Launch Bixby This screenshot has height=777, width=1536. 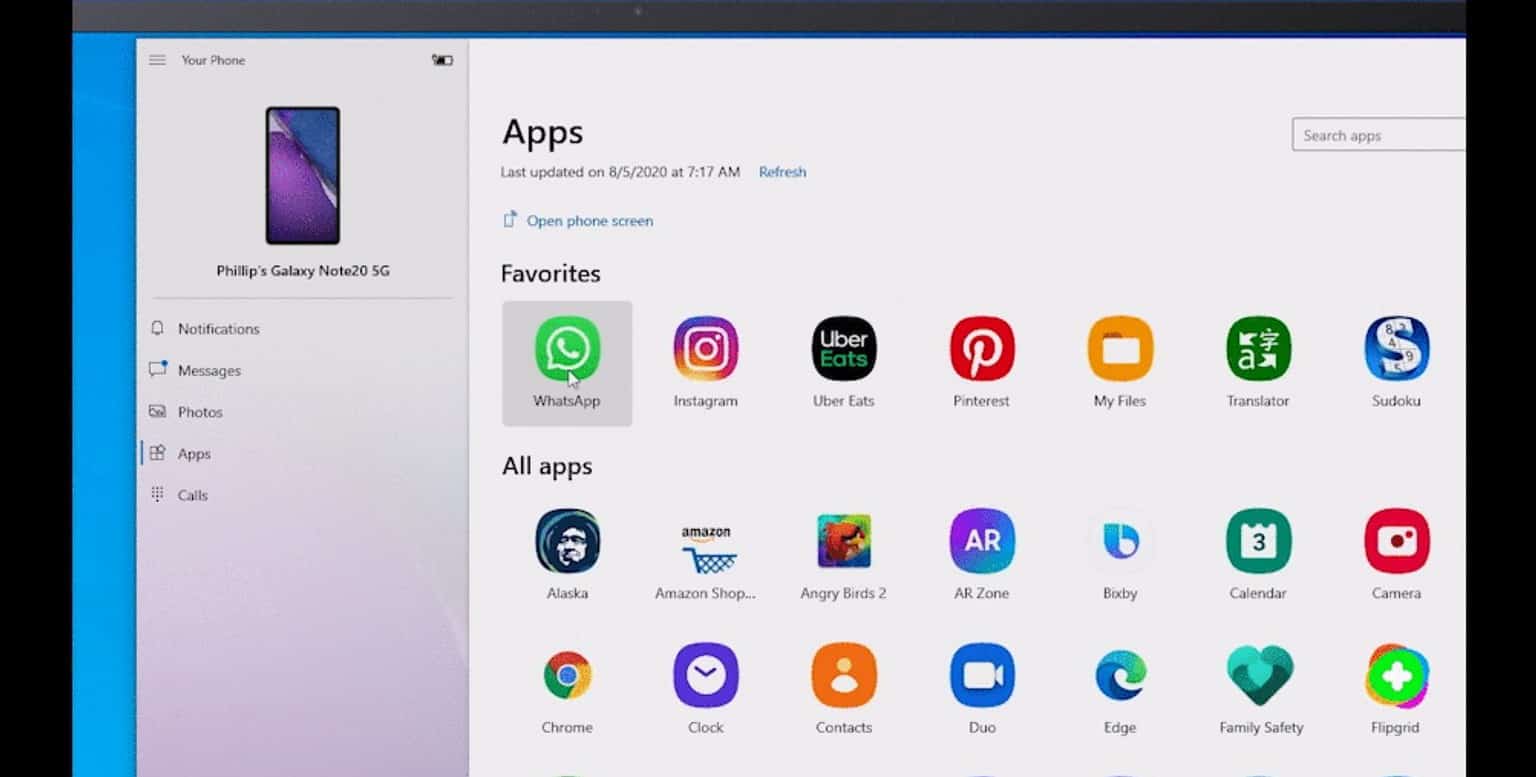point(1119,540)
